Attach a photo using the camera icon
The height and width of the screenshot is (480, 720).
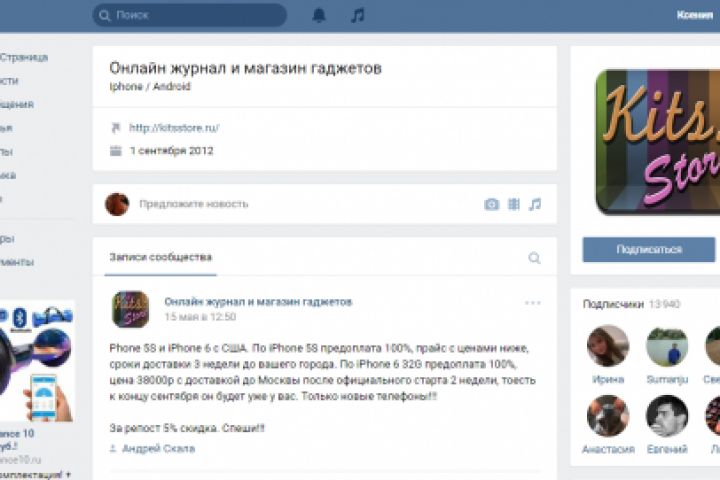coord(491,204)
